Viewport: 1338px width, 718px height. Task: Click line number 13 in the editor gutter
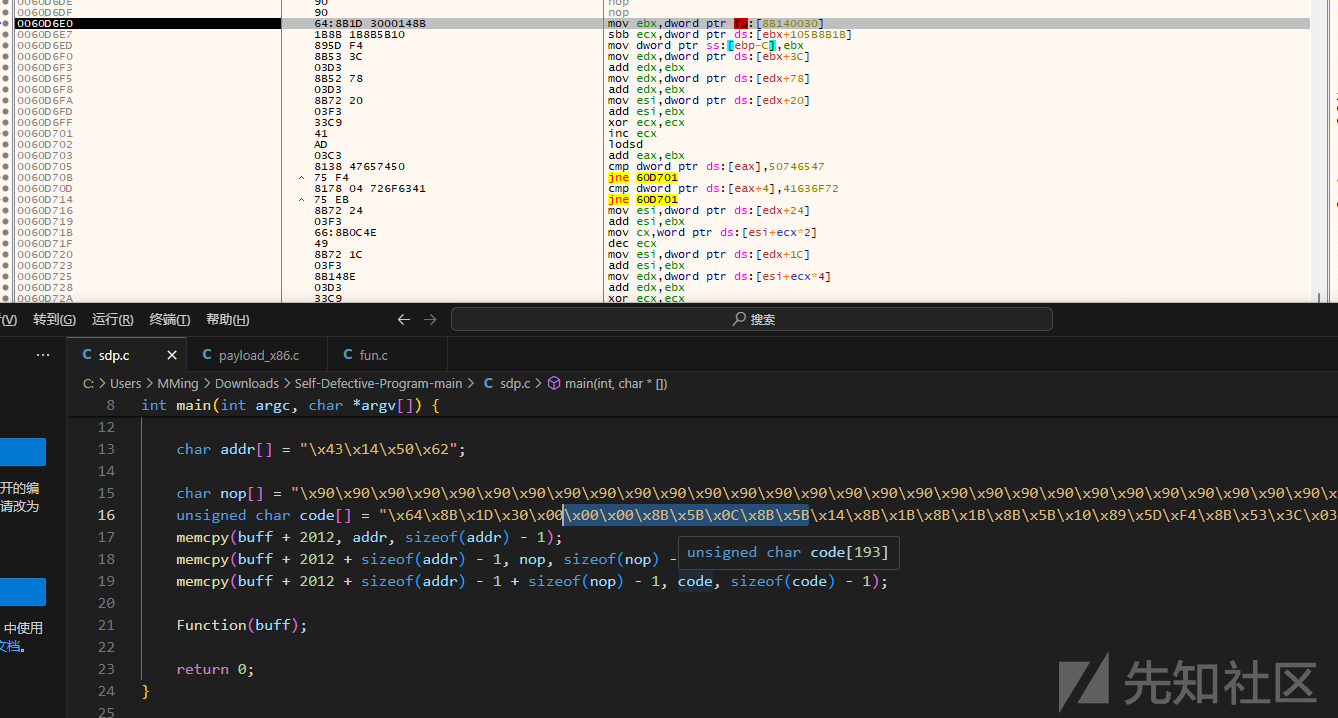(106, 449)
